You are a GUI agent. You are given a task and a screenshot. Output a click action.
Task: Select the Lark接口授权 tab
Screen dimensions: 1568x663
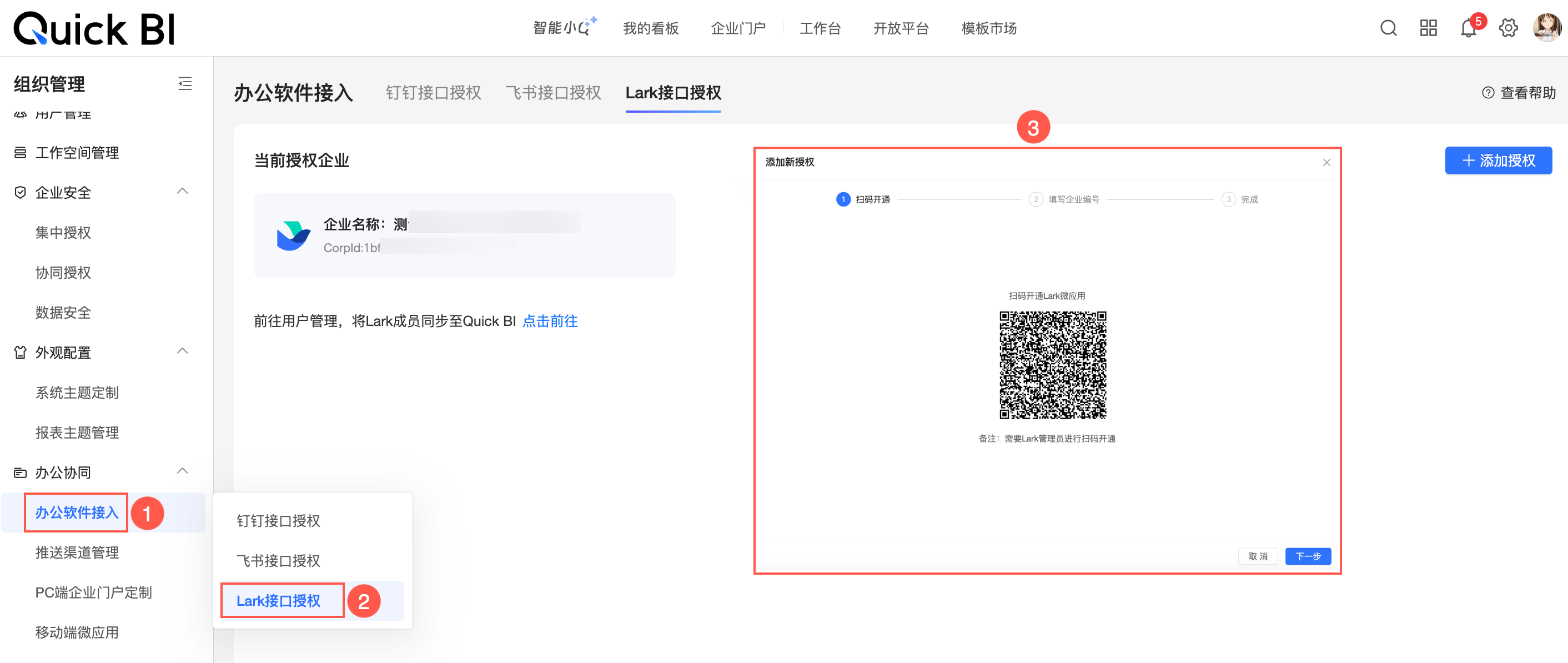coord(673,93)
